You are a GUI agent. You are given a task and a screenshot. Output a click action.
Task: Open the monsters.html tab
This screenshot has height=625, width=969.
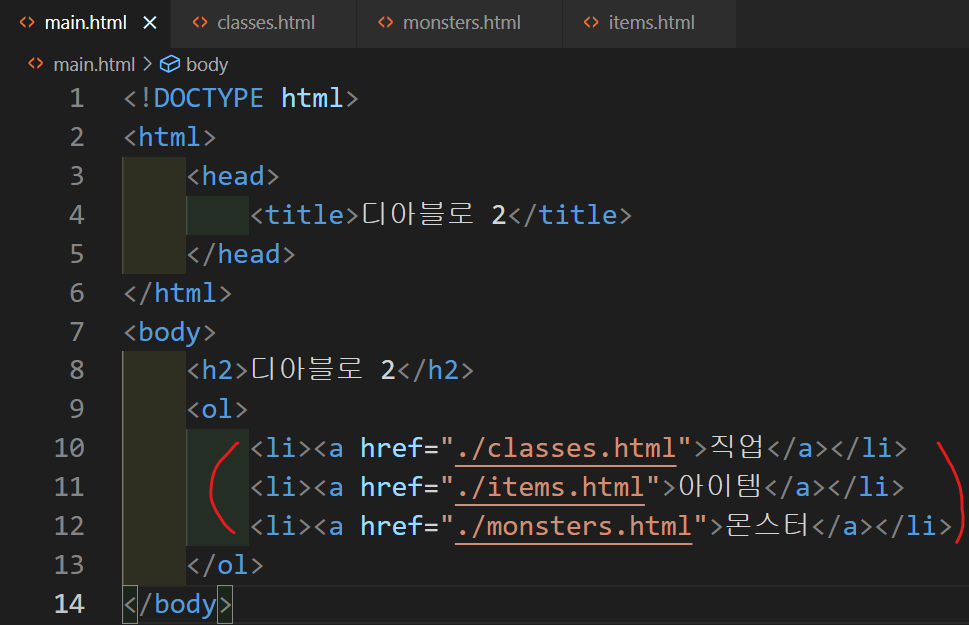point(461,23)
